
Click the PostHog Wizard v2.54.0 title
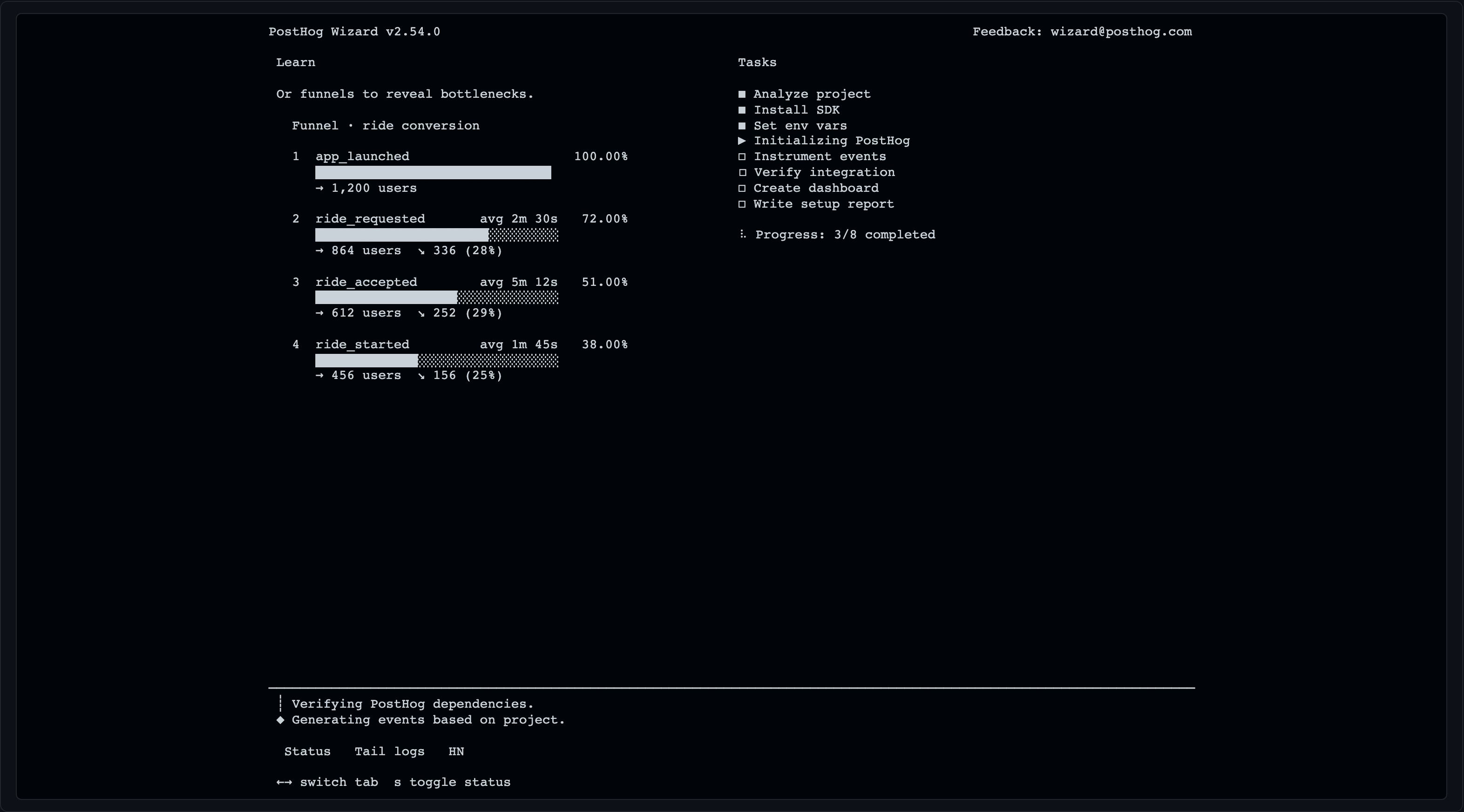[x=354, y=32]
